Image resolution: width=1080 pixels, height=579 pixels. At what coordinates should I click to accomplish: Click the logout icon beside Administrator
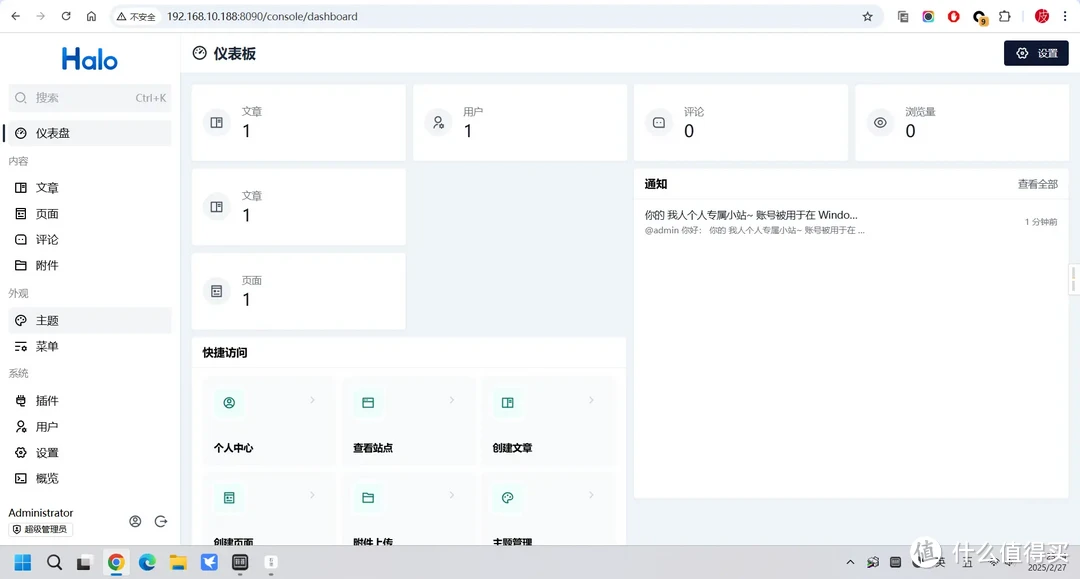(161, 520)
